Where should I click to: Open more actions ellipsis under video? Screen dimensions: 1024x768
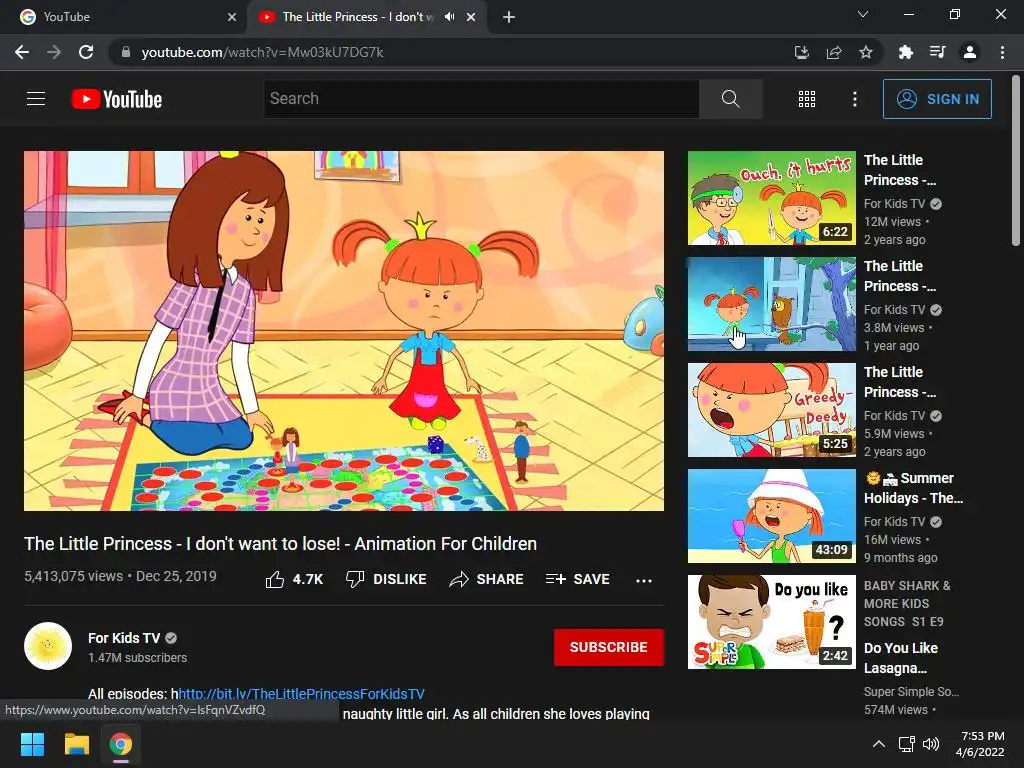click(x=644, y=580)
